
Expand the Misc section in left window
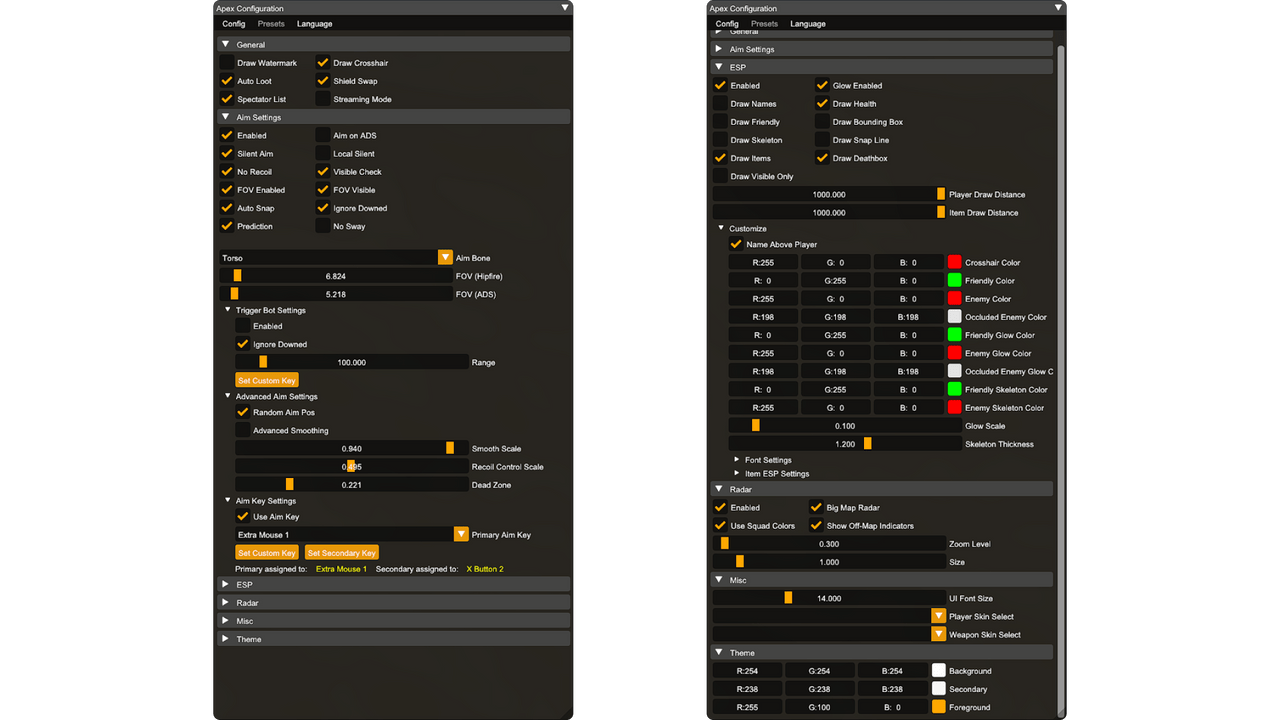point(394,620)
